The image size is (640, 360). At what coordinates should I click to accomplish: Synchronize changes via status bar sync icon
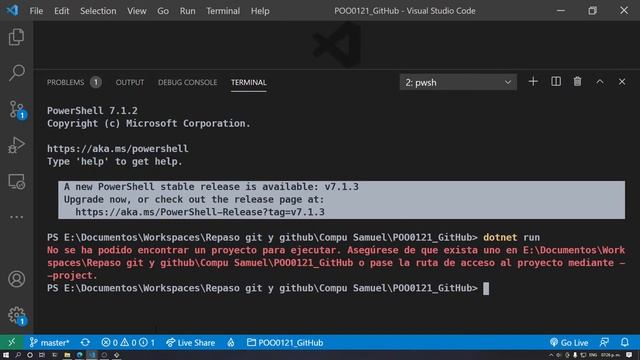coord(85,342)
